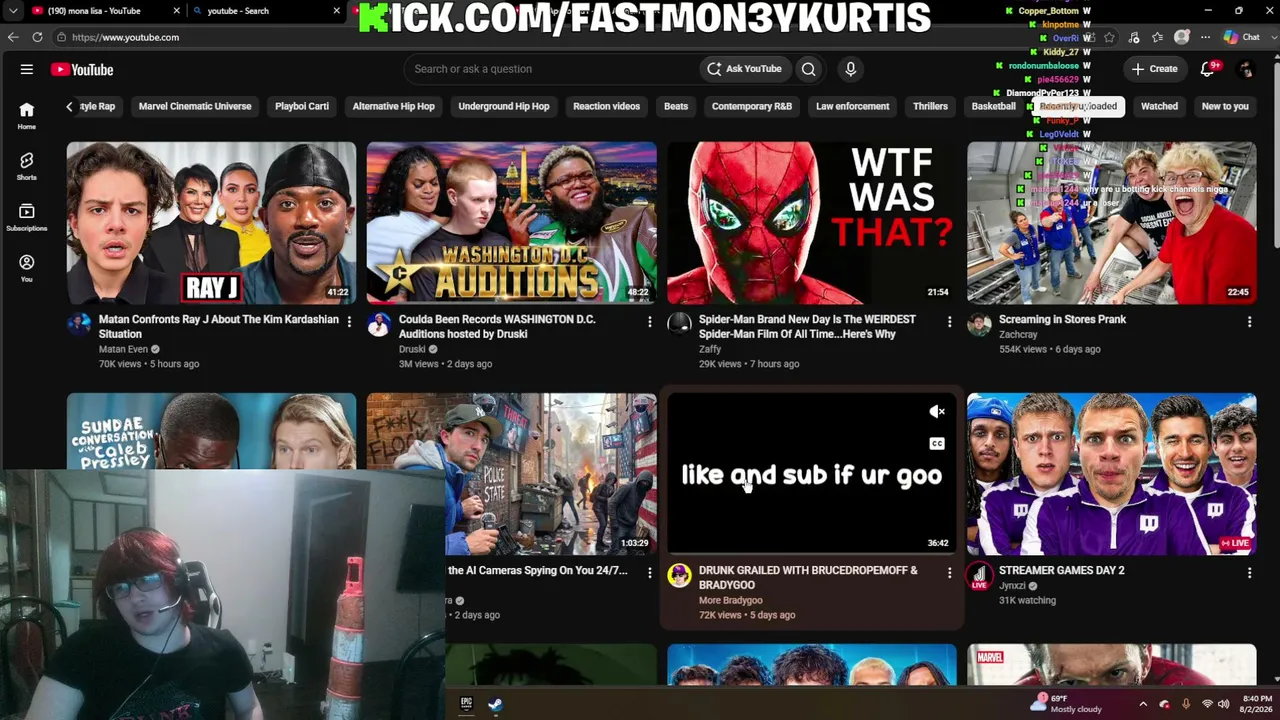Open options menu for AI Cameras Spying video
The height and width of the screenshot is (720, 1280).
(x=649, y=572)
